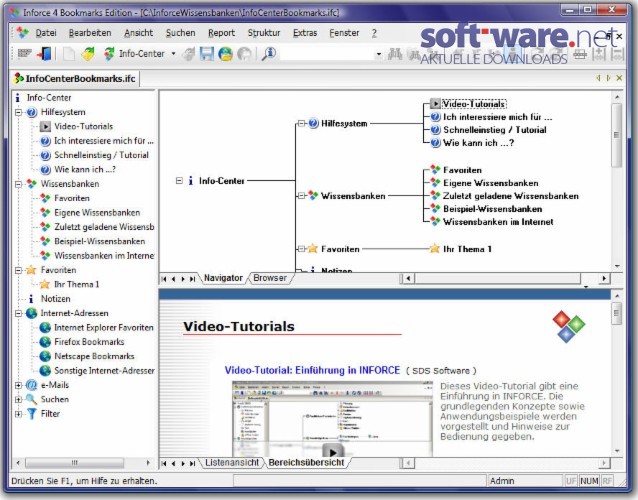Screen dimensions: 638x500
Task: Collapse Hilfesystem node in Navigator map
Action: [301, 123]
